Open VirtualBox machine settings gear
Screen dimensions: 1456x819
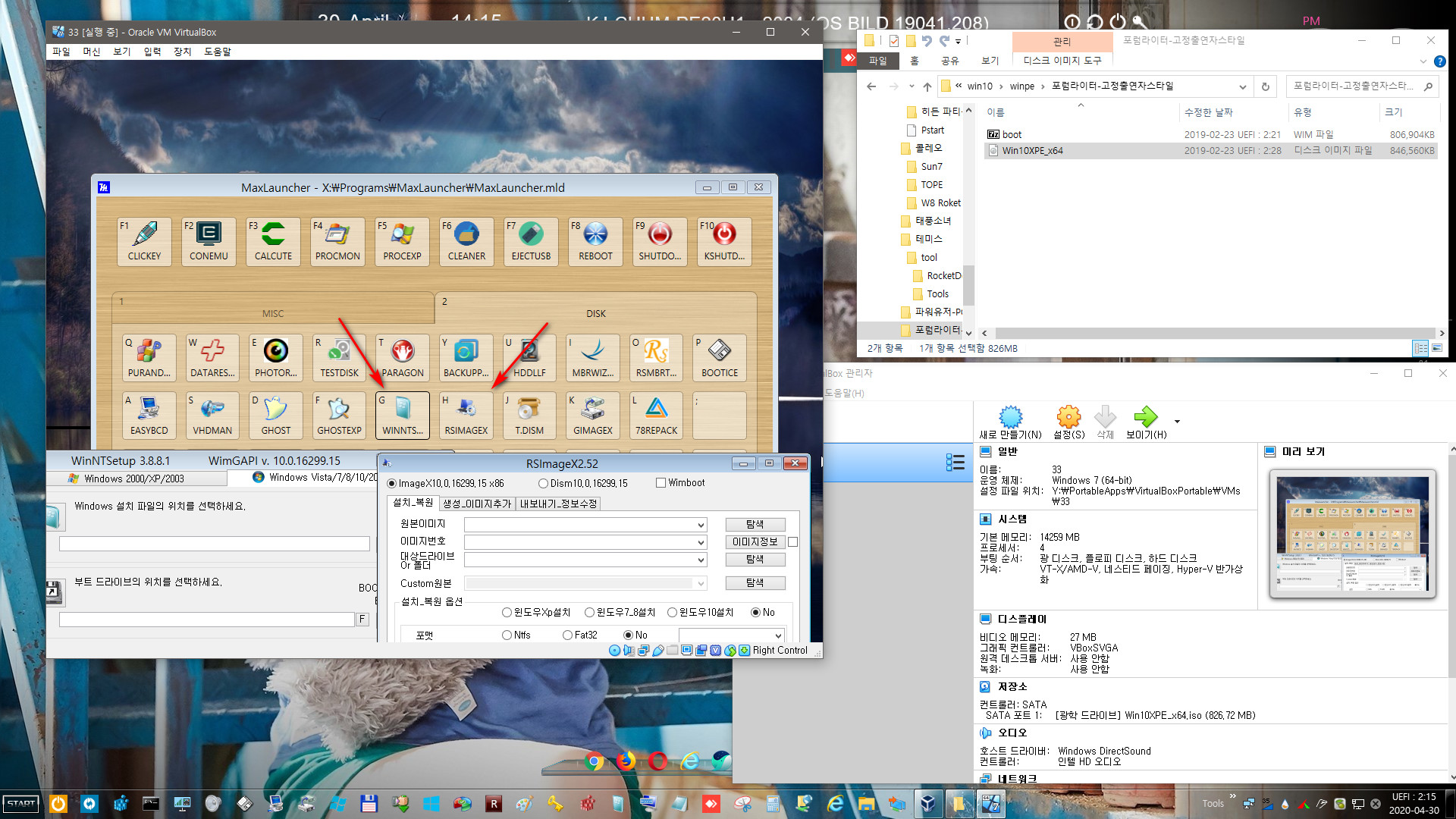[x=1068, y=422]
